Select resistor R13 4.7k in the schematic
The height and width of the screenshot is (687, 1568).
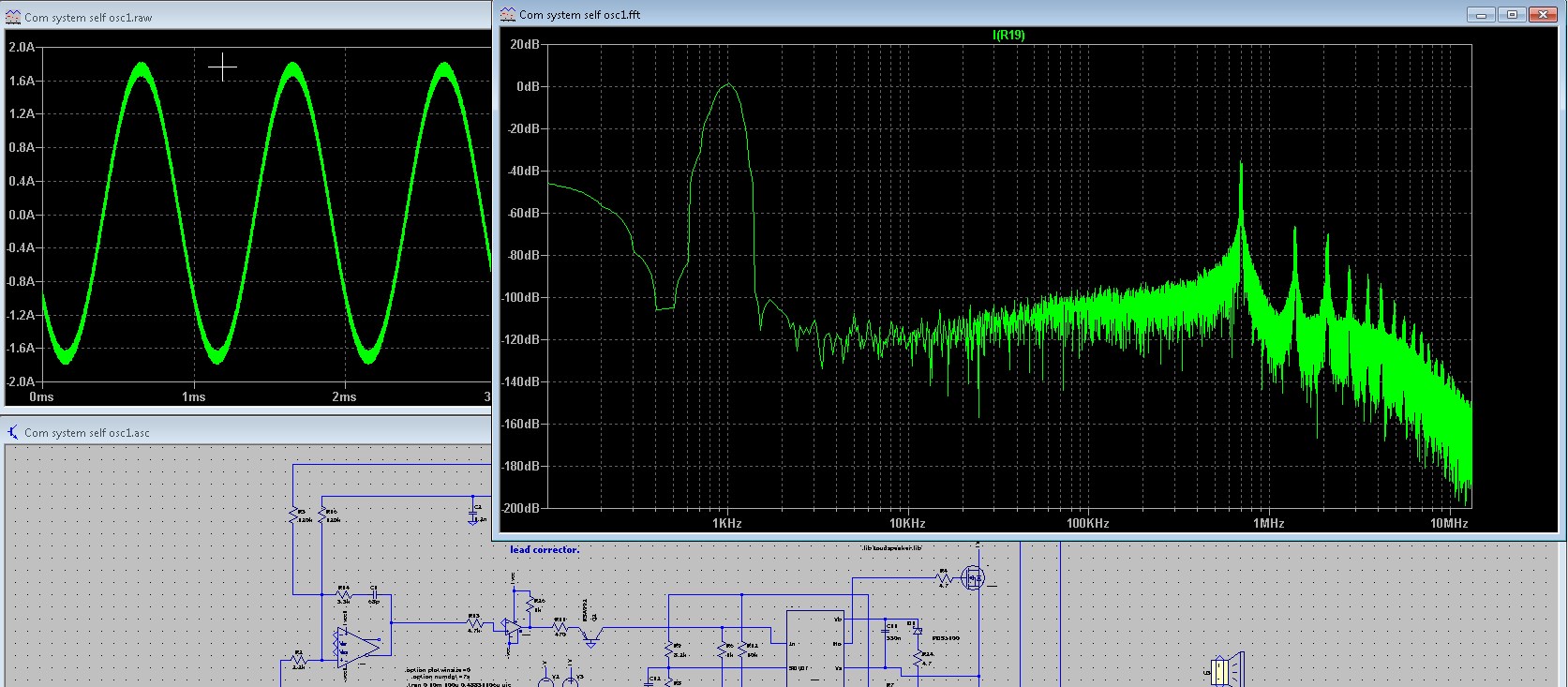pos(474,622)
